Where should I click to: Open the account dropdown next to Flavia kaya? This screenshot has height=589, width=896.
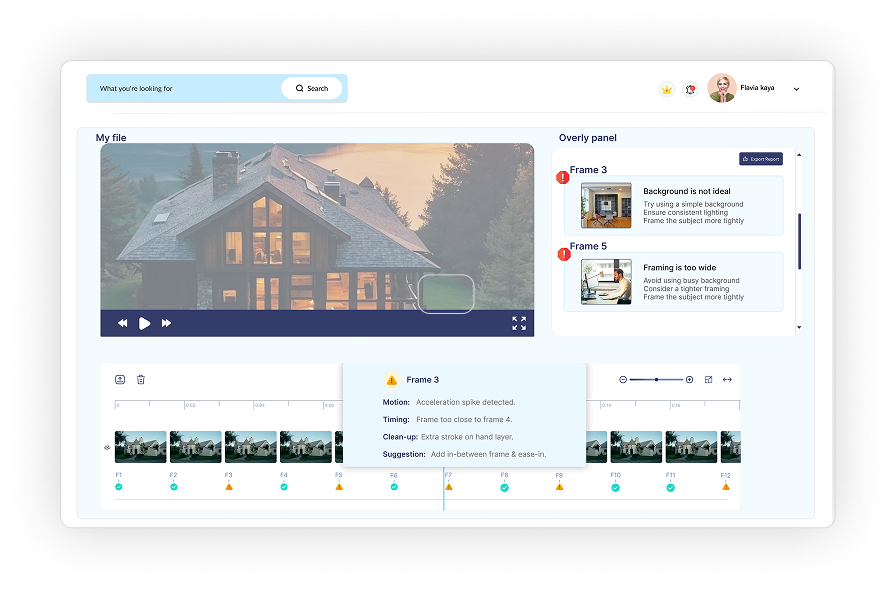click(x=795, y=88)
